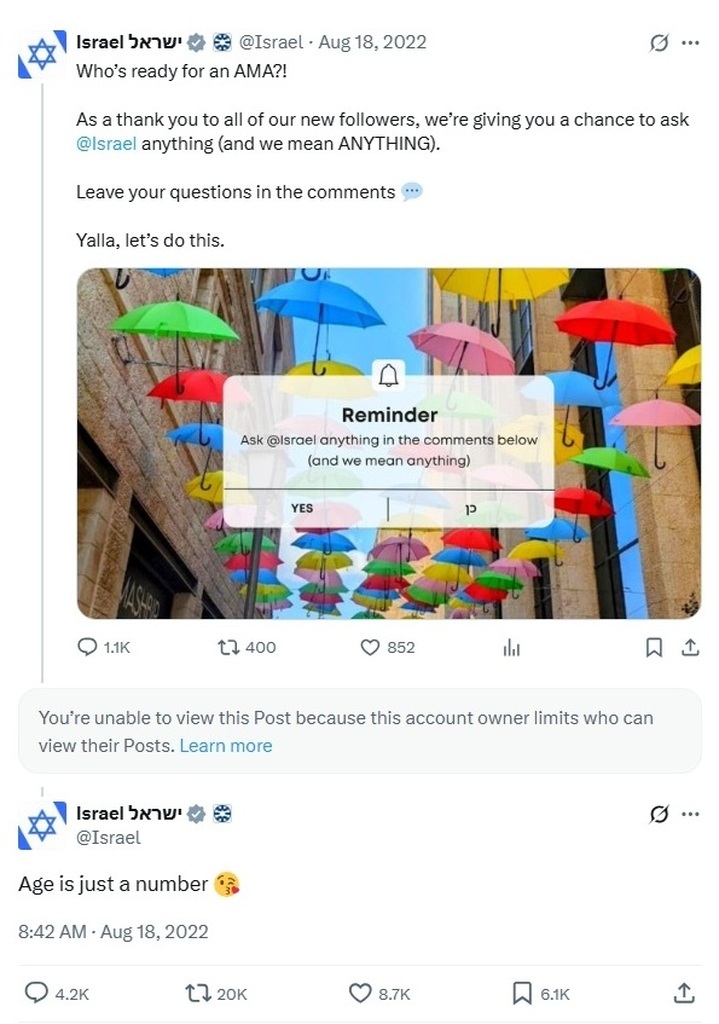
Task: Like the reply with 8.7K likes
Action: (x=360, y=993)
